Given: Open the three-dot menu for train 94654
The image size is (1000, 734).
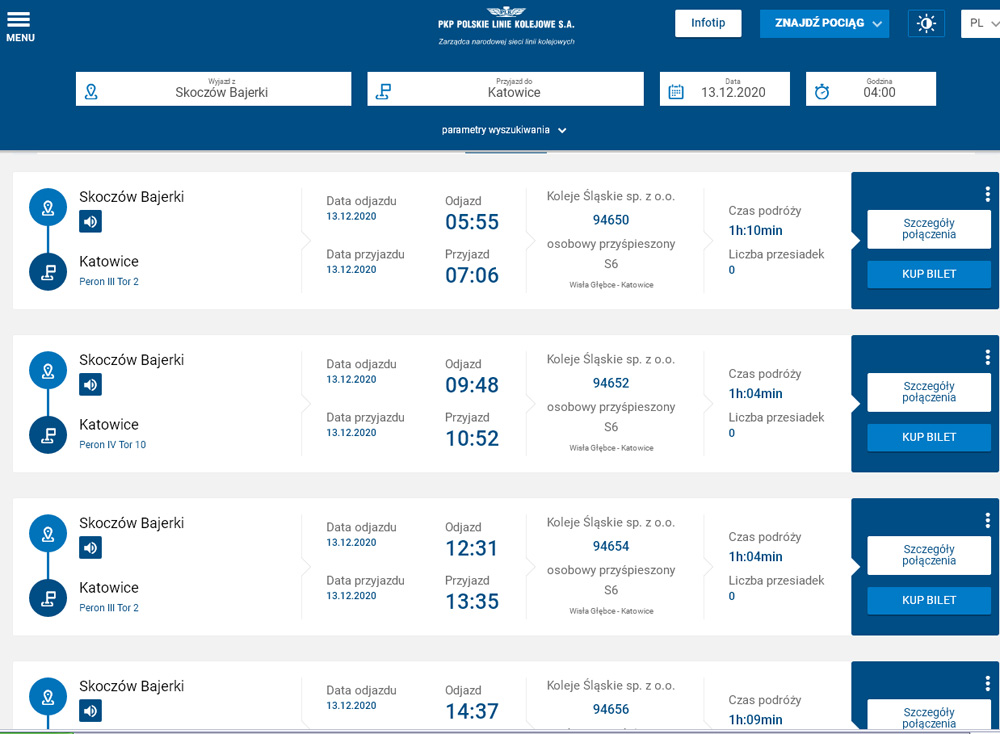Looking at the screenshot, I should pos(987,520).
